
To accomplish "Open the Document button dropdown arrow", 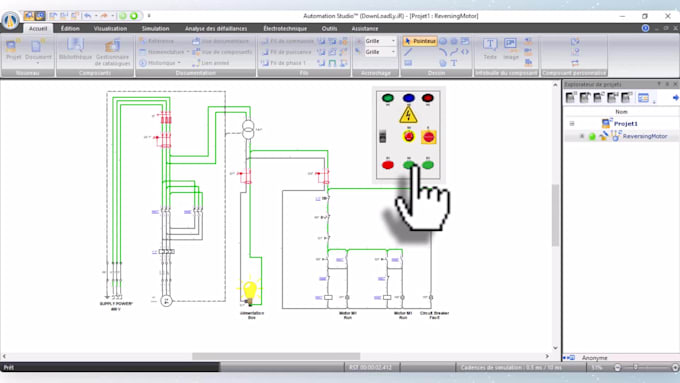I will tap(38, 64).
